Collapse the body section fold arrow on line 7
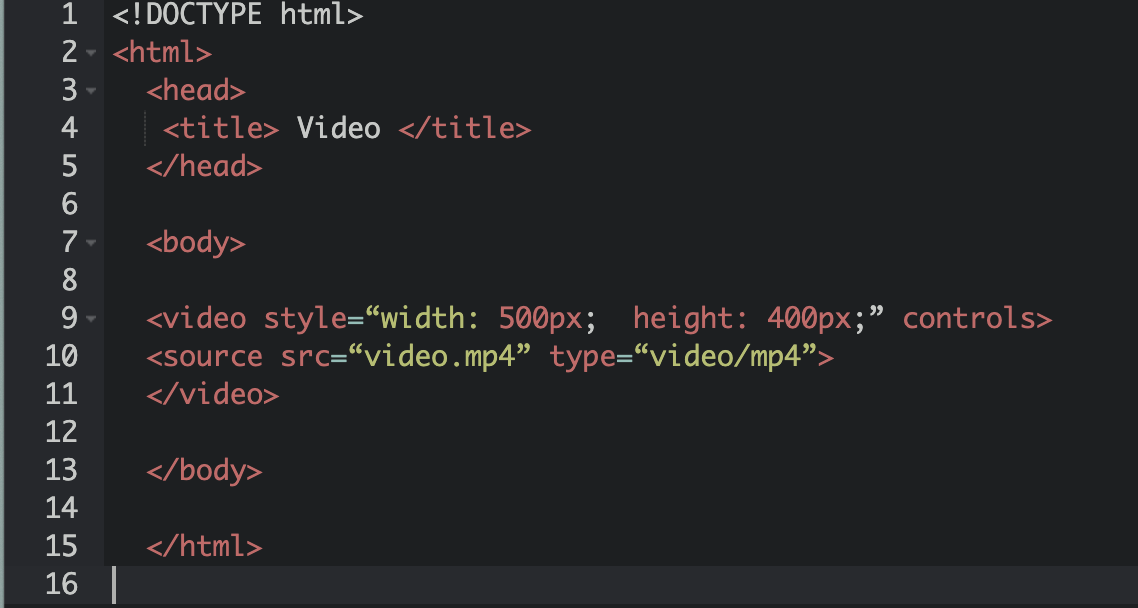The width and height of the screenshot is (1138, 608). 91,243
